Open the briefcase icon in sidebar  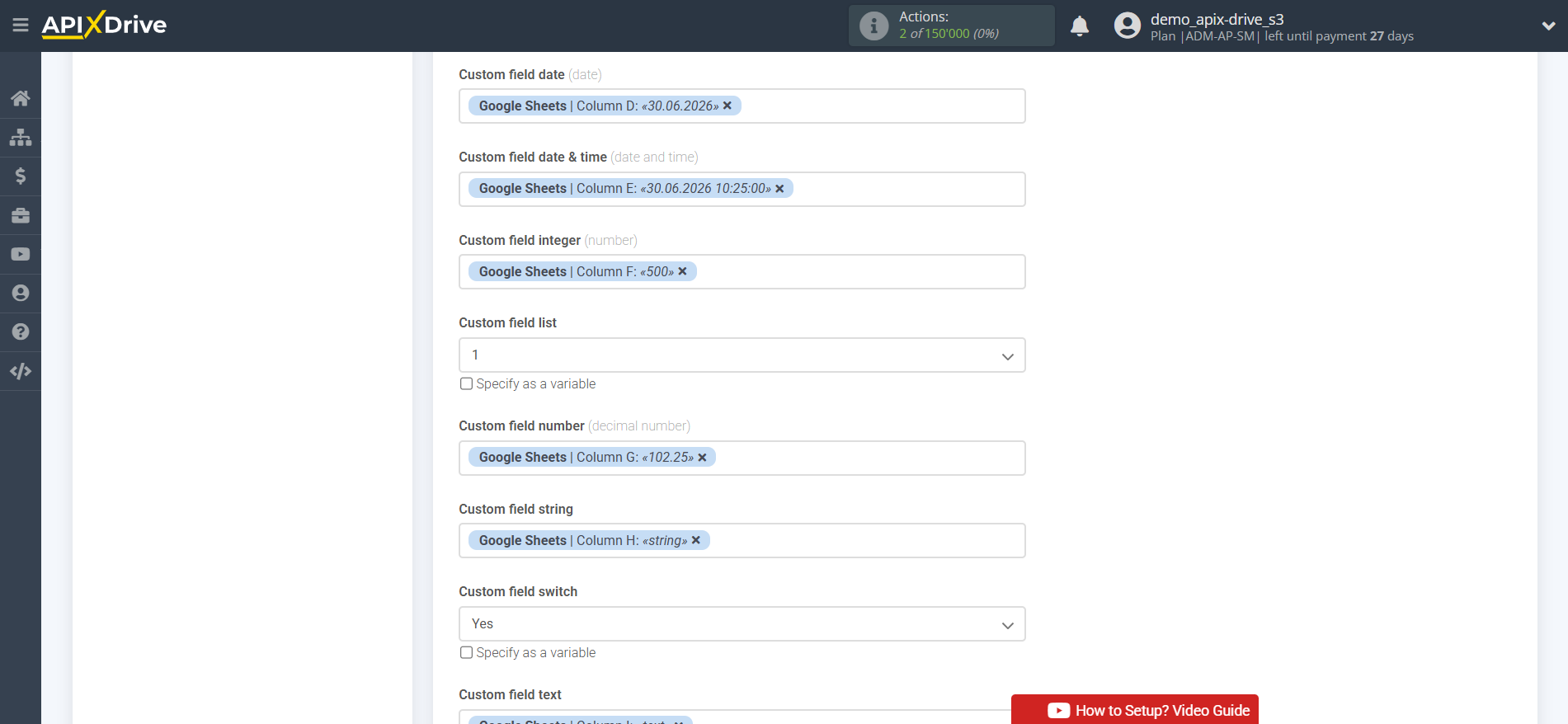point(21,215)
